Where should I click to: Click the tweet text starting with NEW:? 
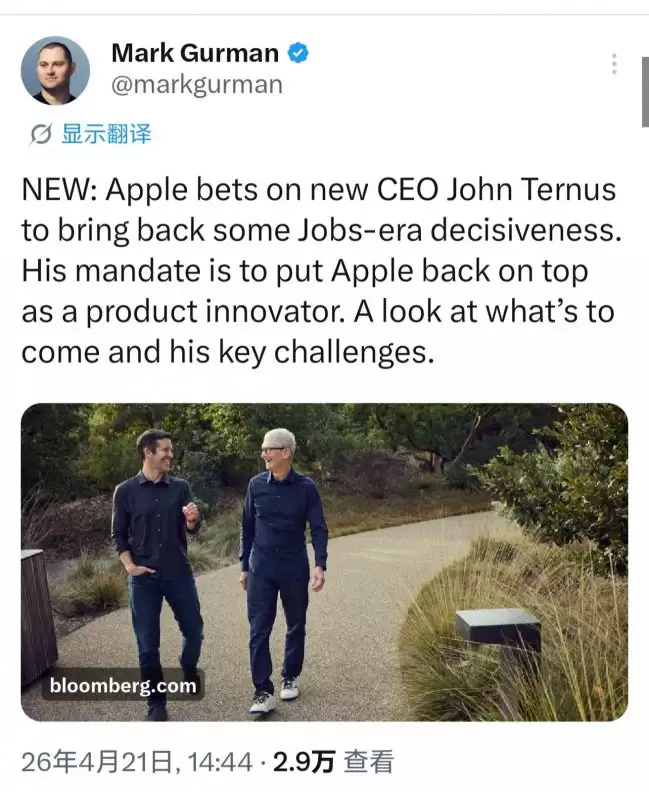(x=322, y=271)
